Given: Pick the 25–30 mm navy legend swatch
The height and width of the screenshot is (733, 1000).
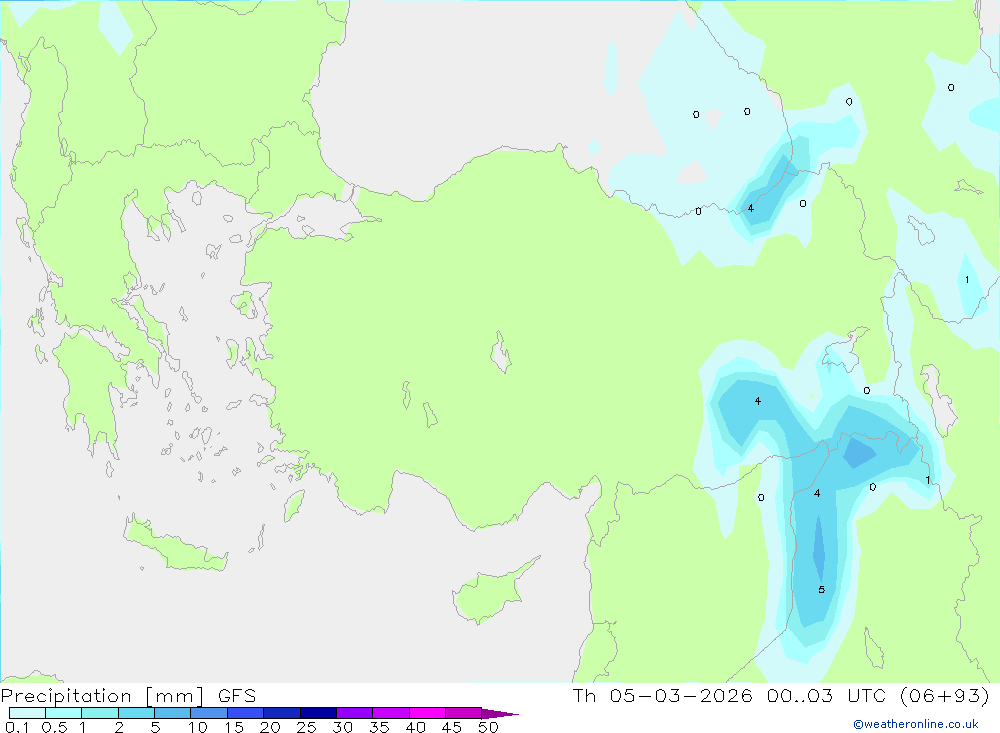Looking at the screenshot, I should [x=318, y=713].
